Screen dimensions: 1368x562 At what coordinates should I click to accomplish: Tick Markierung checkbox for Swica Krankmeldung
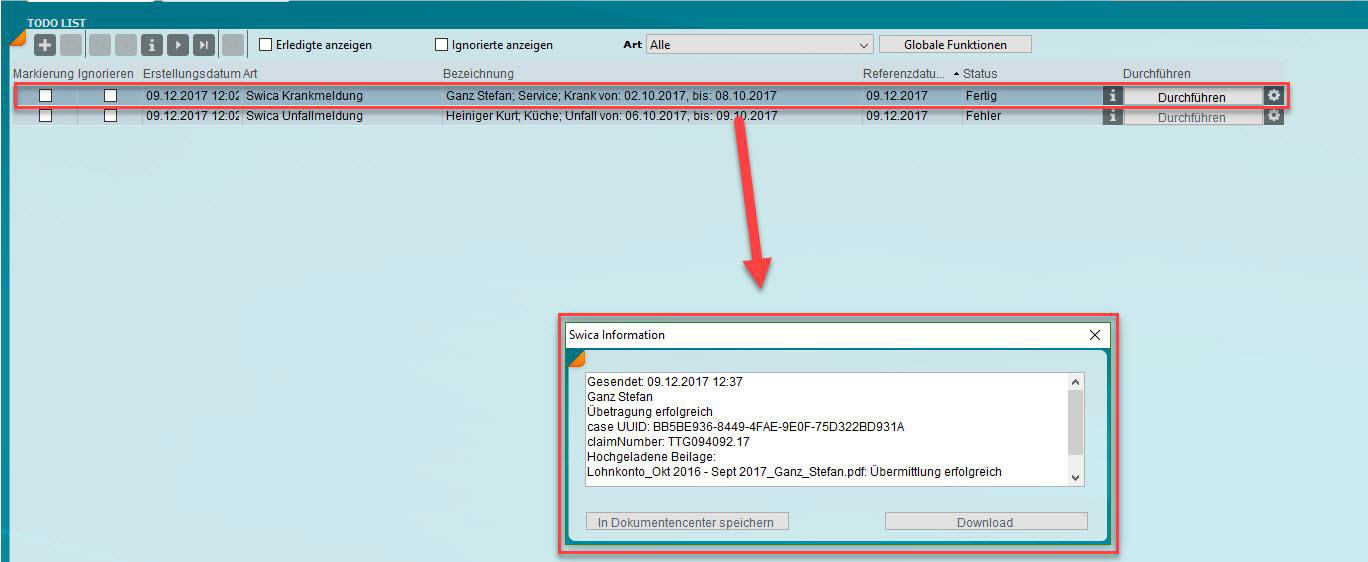45,96
